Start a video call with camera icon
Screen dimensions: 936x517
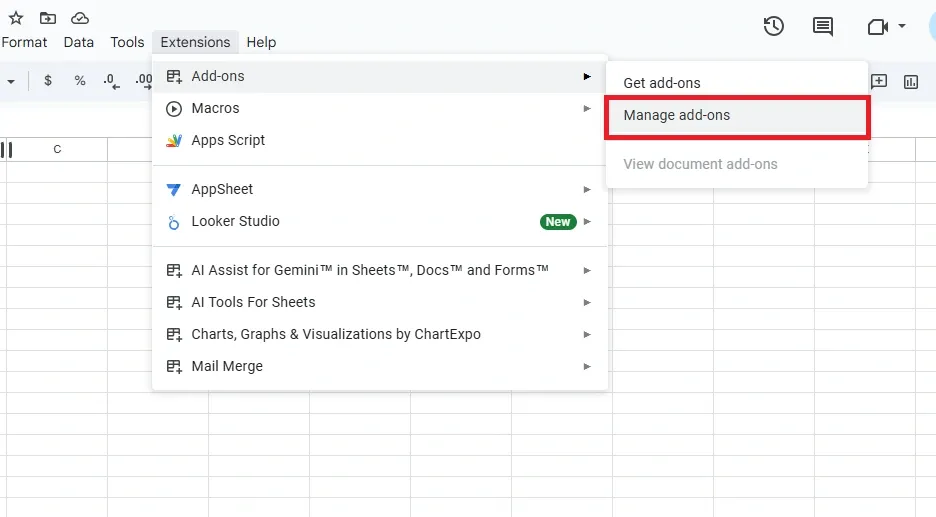click(877, 27)
